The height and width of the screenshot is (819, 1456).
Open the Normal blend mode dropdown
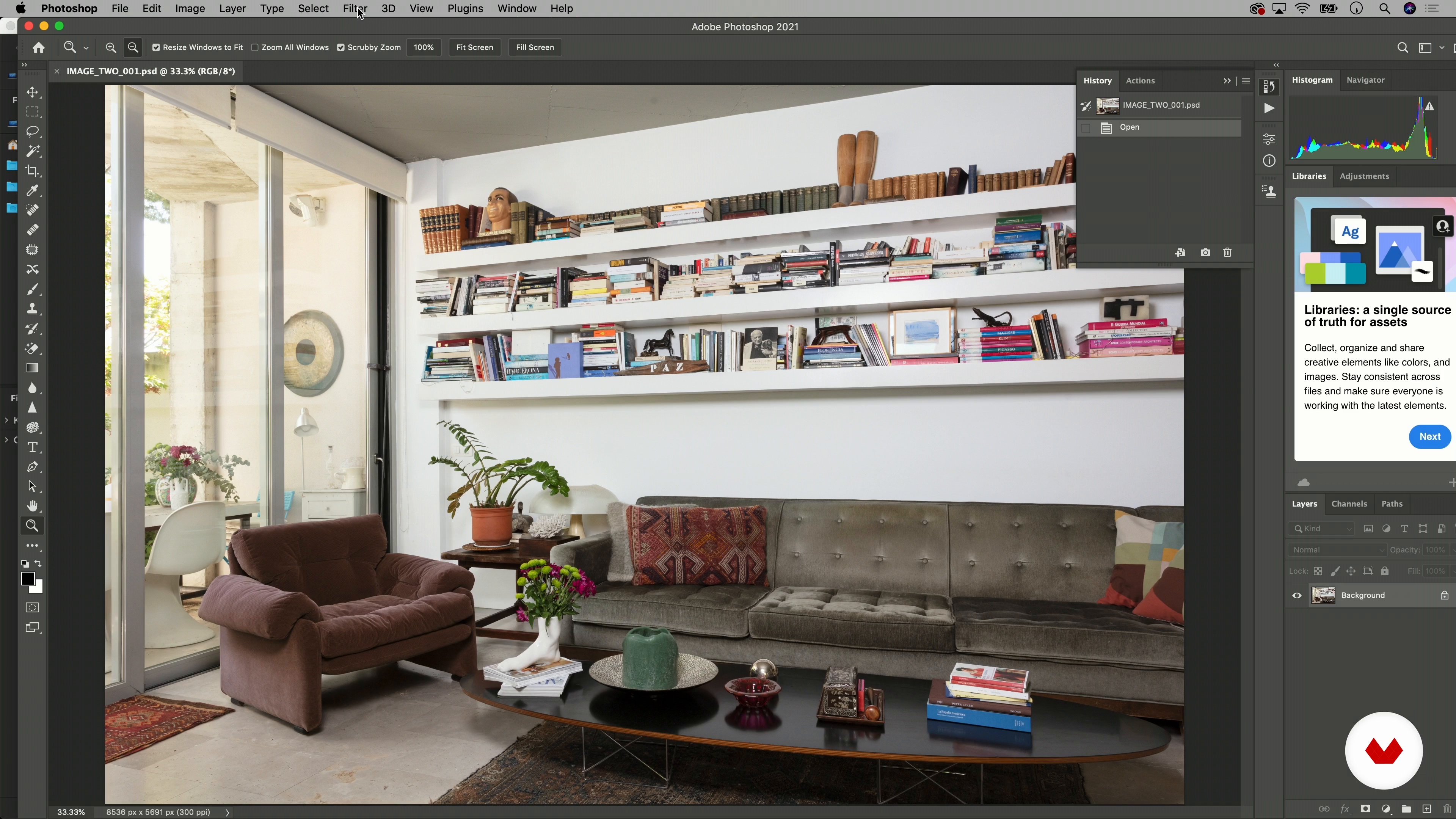[x=1337, y=550]
